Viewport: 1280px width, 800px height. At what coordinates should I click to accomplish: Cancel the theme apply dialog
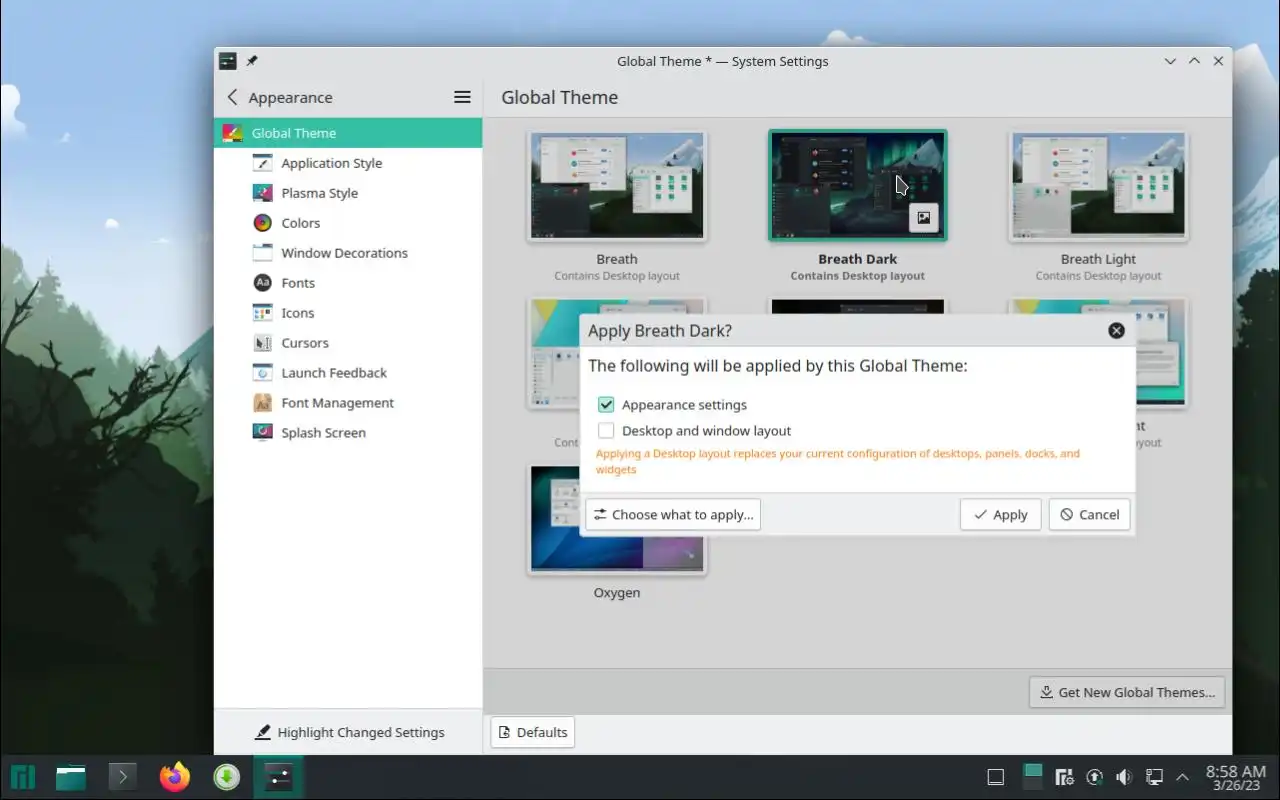1090,514
